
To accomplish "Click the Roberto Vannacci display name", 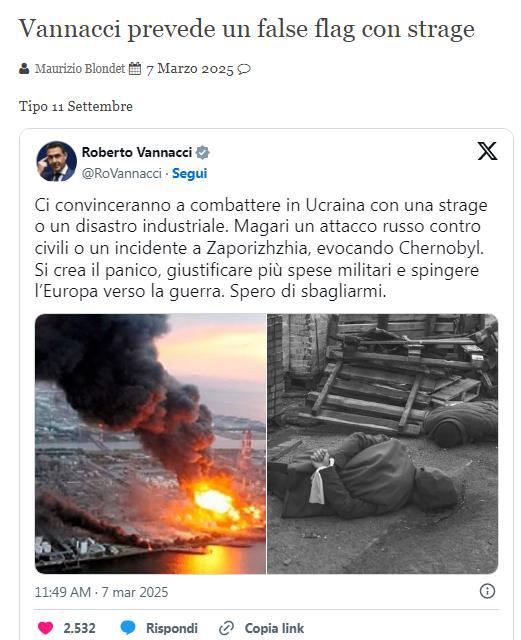I will pos(137,152).
